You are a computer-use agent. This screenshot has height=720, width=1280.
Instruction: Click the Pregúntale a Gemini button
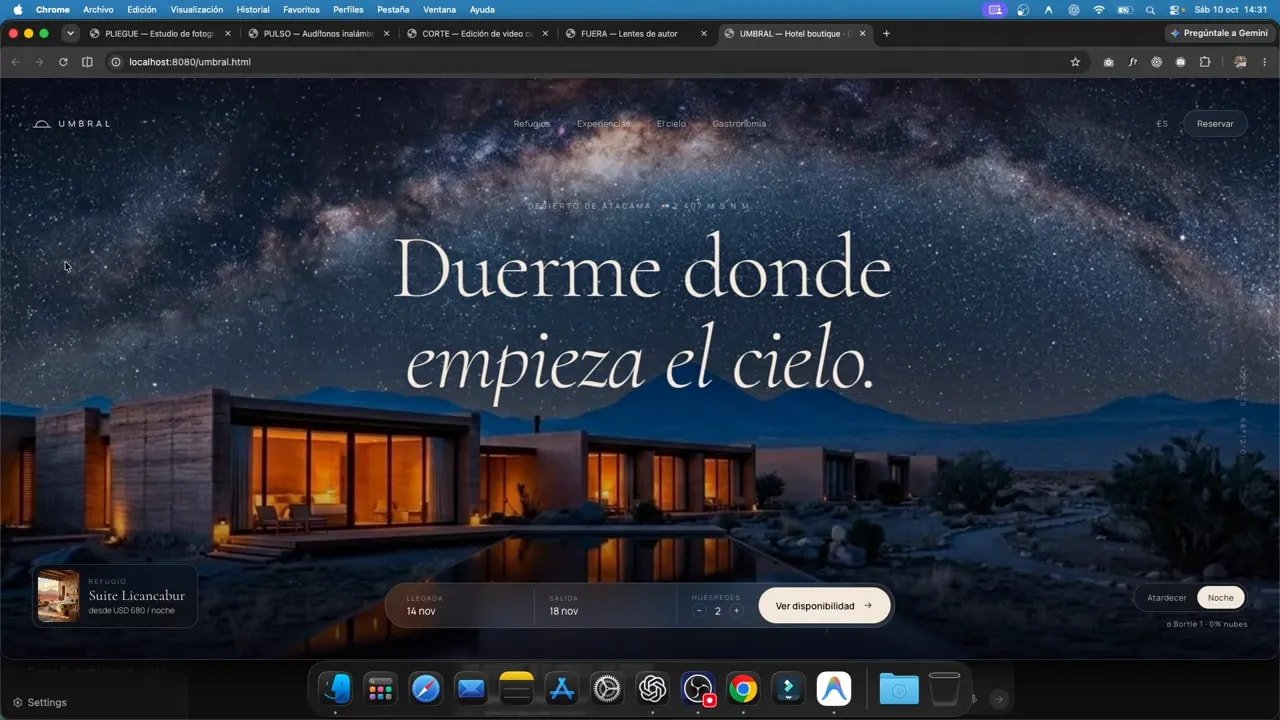1220,33
